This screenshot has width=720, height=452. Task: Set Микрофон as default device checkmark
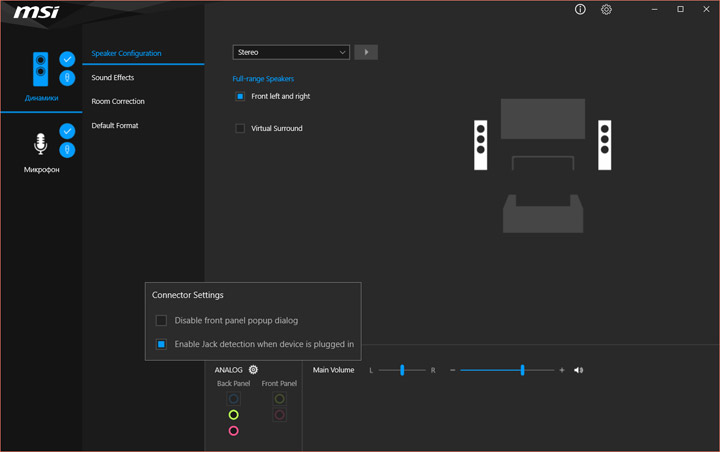[67, 131]
